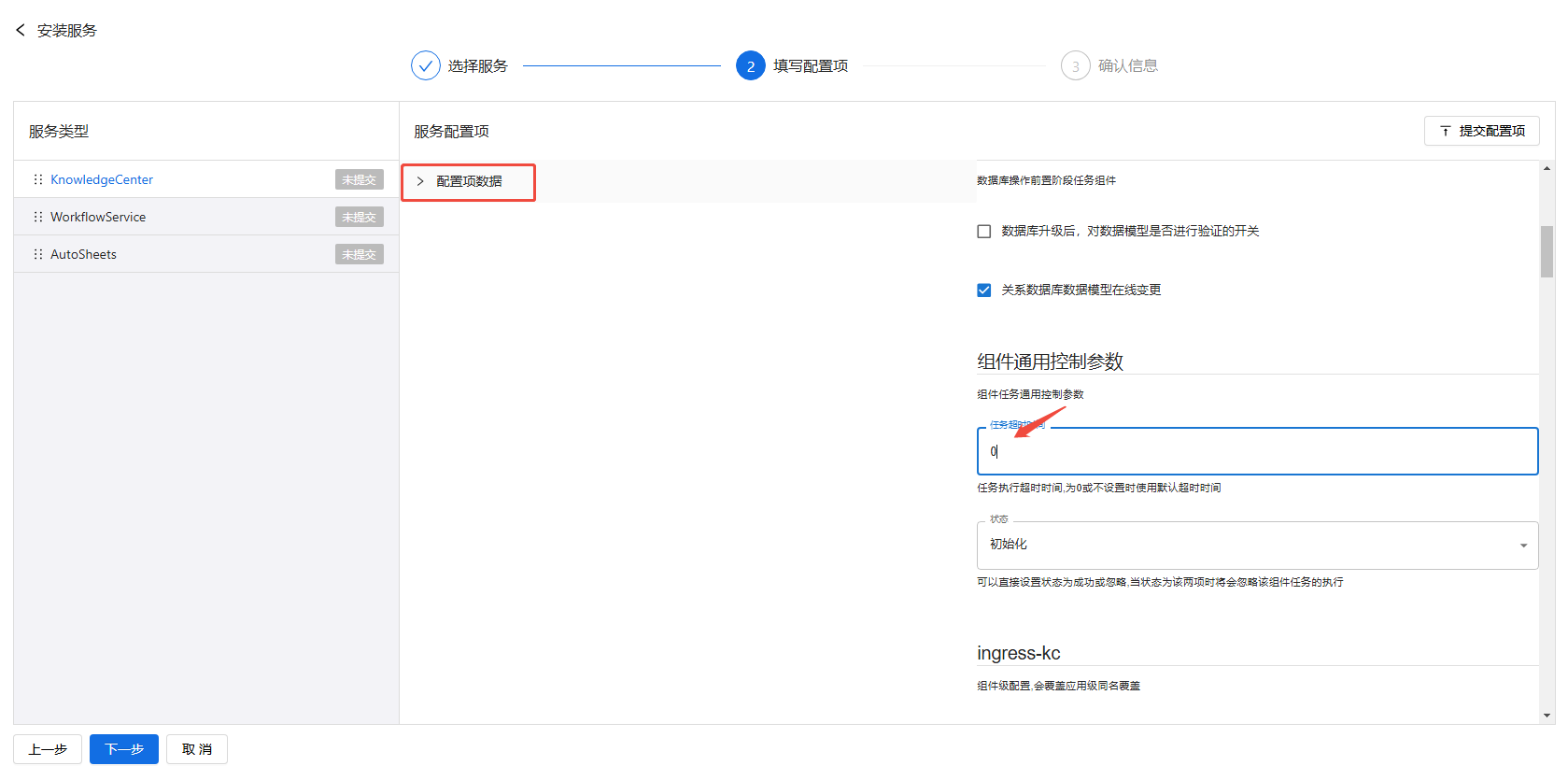The width and height of the screenshot is (1568, 780).
Task: Click the drag handle of KnowledgeCenter row
Action: point(38,179)
